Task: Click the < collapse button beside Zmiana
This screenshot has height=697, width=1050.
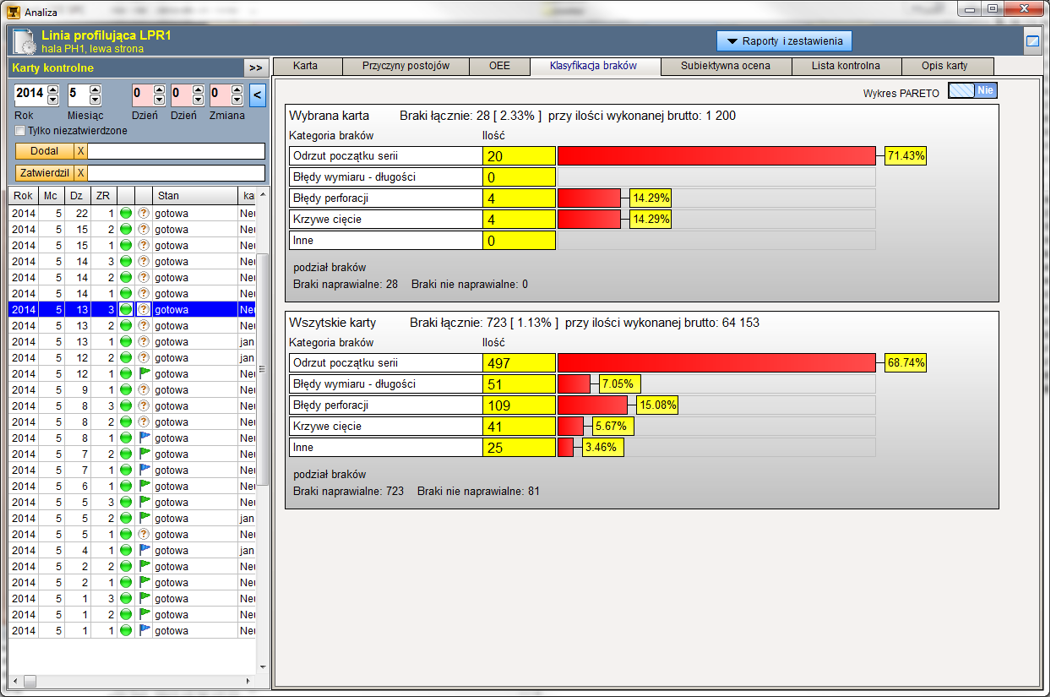Action: (x=257, y=95)
